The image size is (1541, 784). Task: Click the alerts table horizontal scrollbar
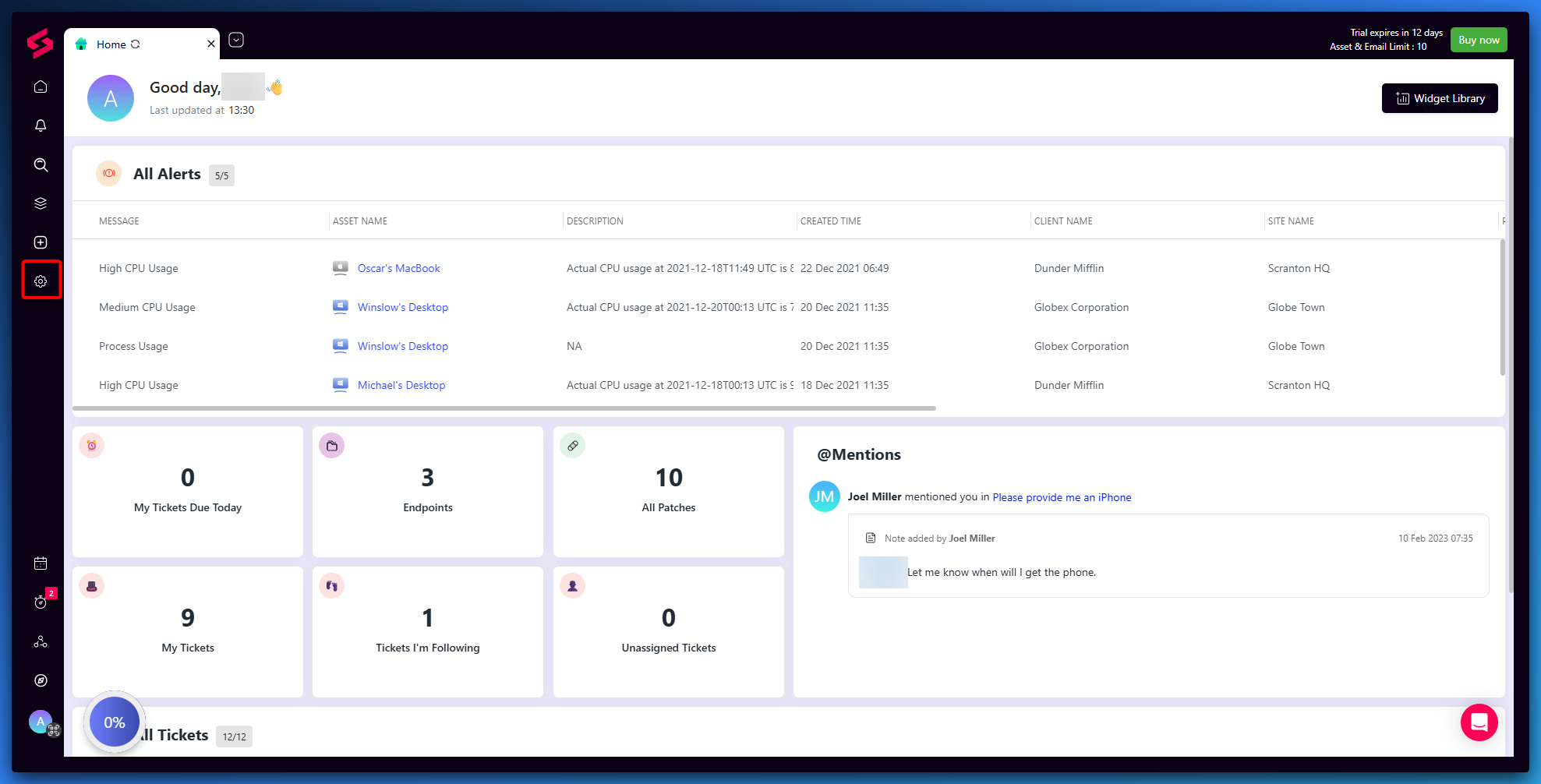pos(504,408)
